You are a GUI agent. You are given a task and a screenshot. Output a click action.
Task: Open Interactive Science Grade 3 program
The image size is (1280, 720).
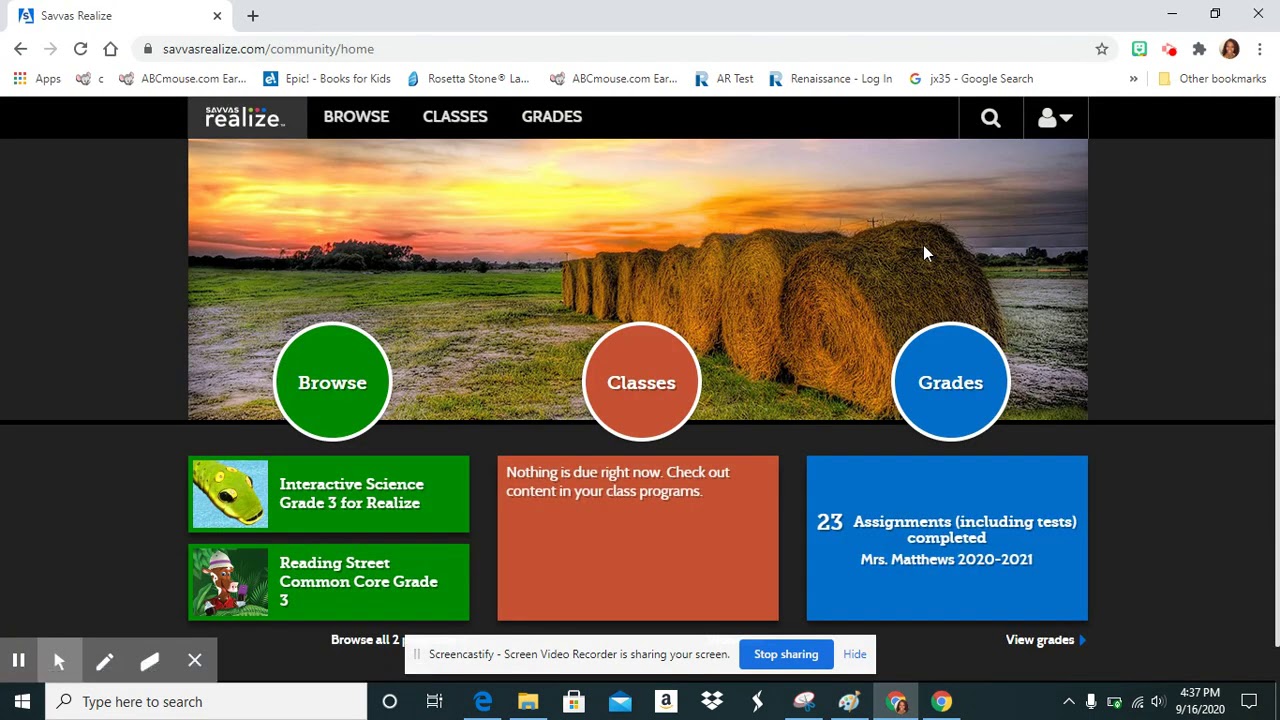click(328, 494)
